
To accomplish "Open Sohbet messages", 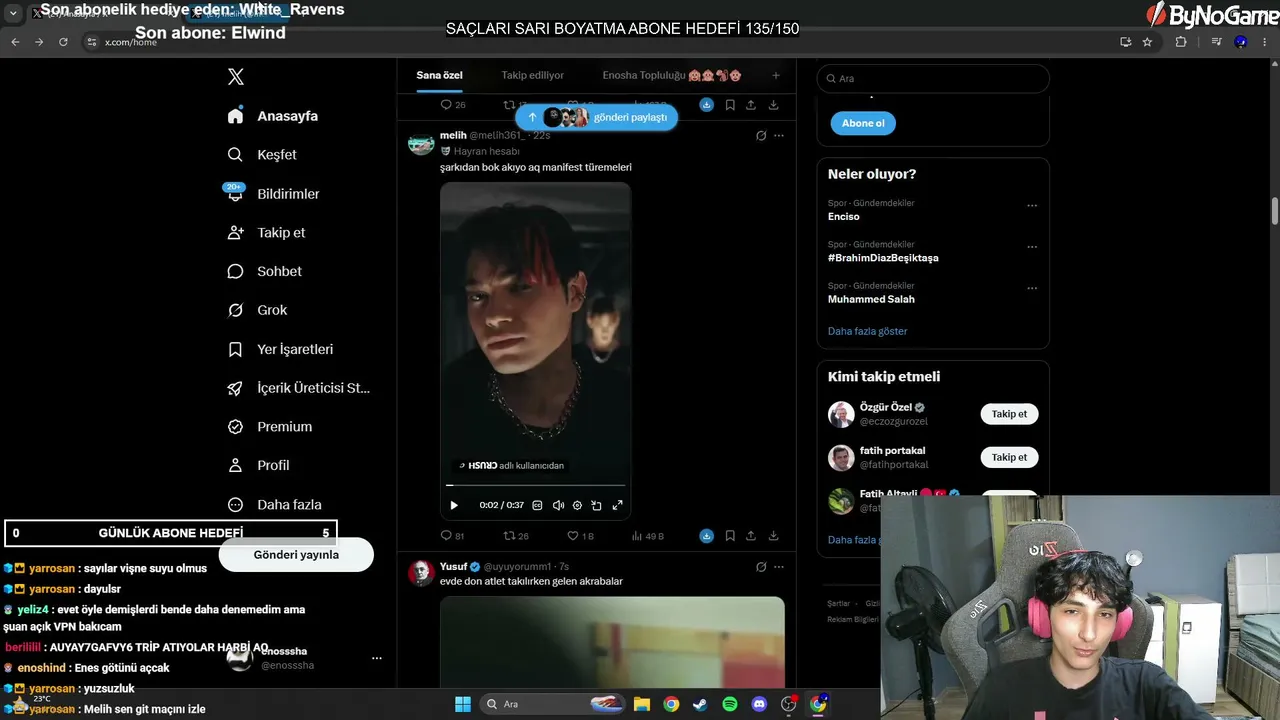I will pyautogui.click(x=264, y=271).
